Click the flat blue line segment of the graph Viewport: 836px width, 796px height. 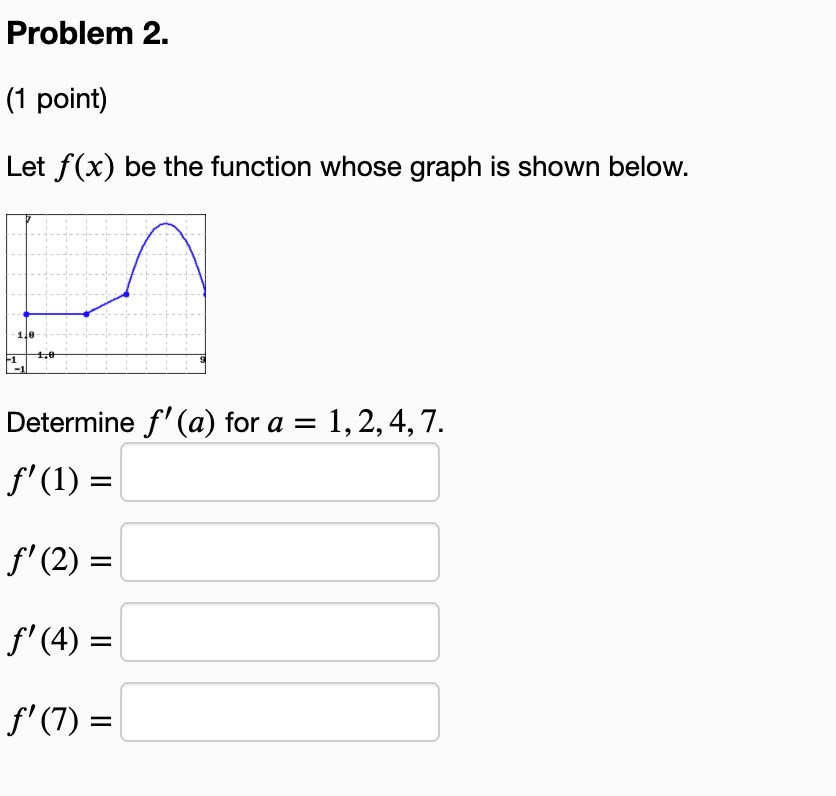55,314
